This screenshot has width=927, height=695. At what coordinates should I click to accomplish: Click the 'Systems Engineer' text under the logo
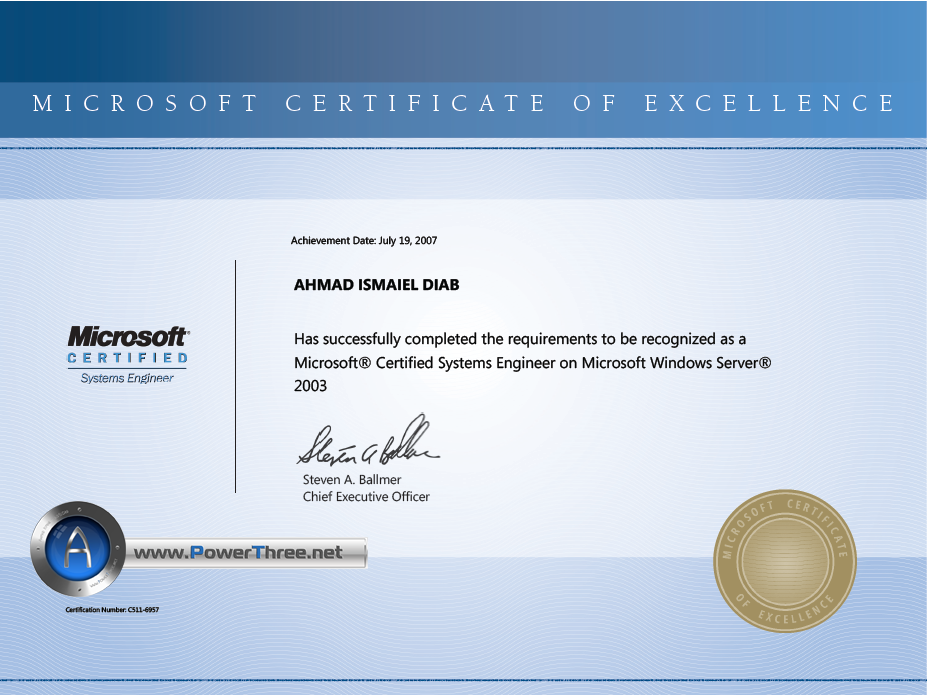tap(127, 378)
